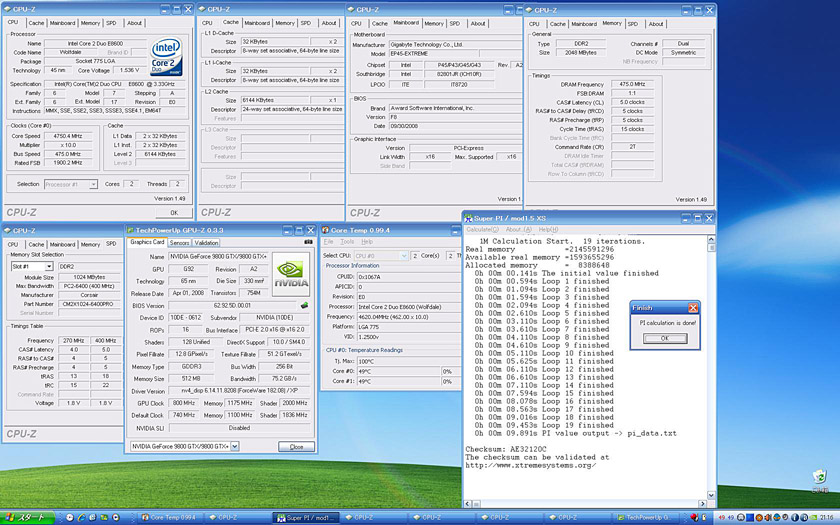Click the Driver Version field in GPU-Z
This screenshot has width=840, height=525.
[x=239, y=391]
